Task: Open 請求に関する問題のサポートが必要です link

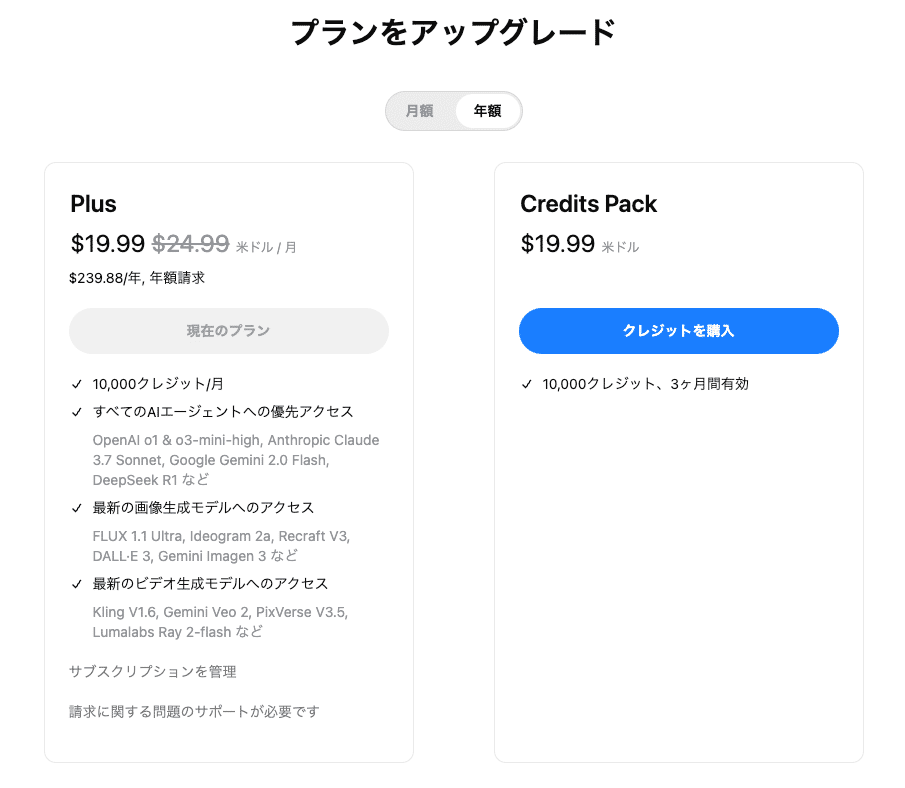Action: (194, 712)
